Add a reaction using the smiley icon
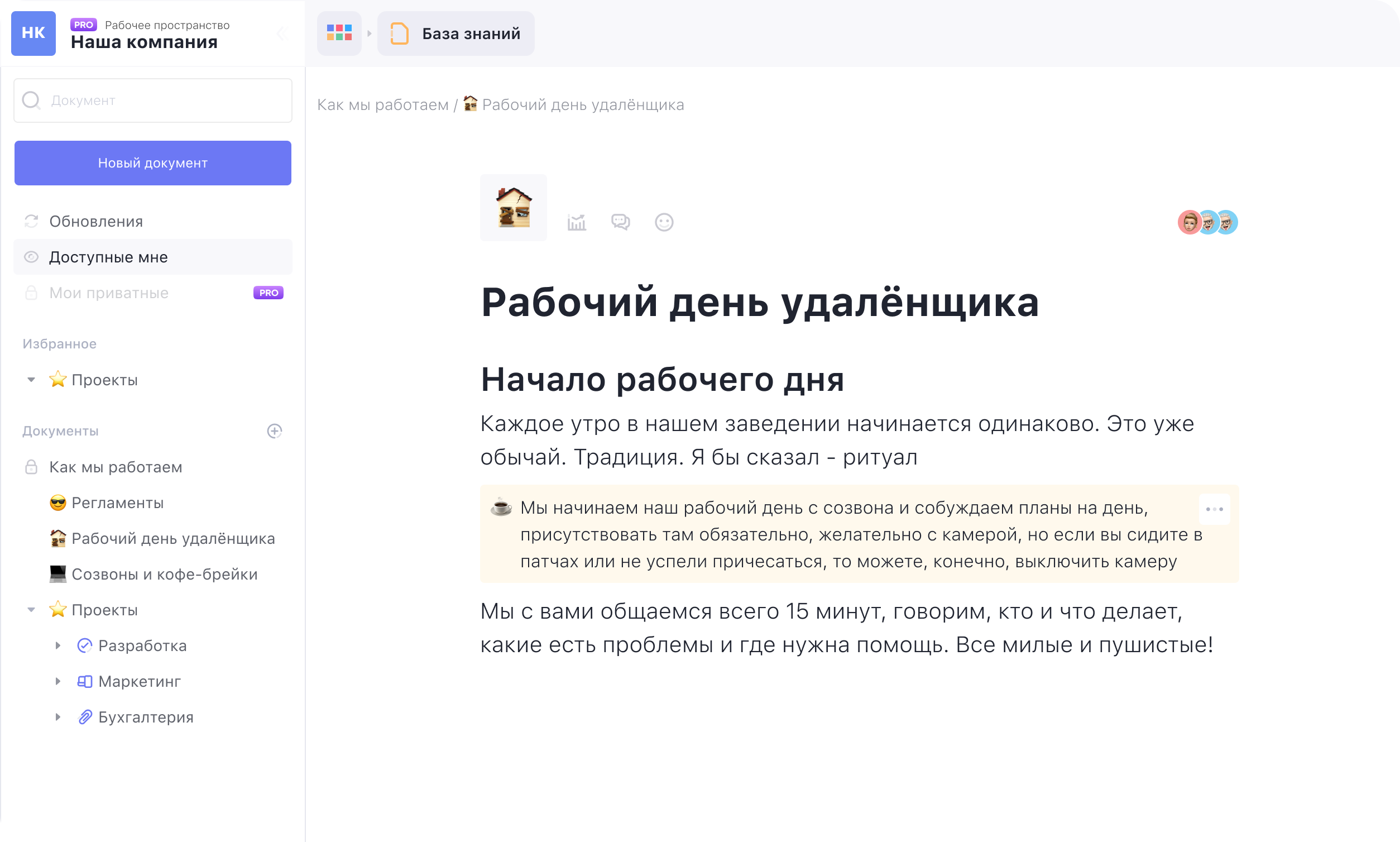1400x842 pixels. 664,222
